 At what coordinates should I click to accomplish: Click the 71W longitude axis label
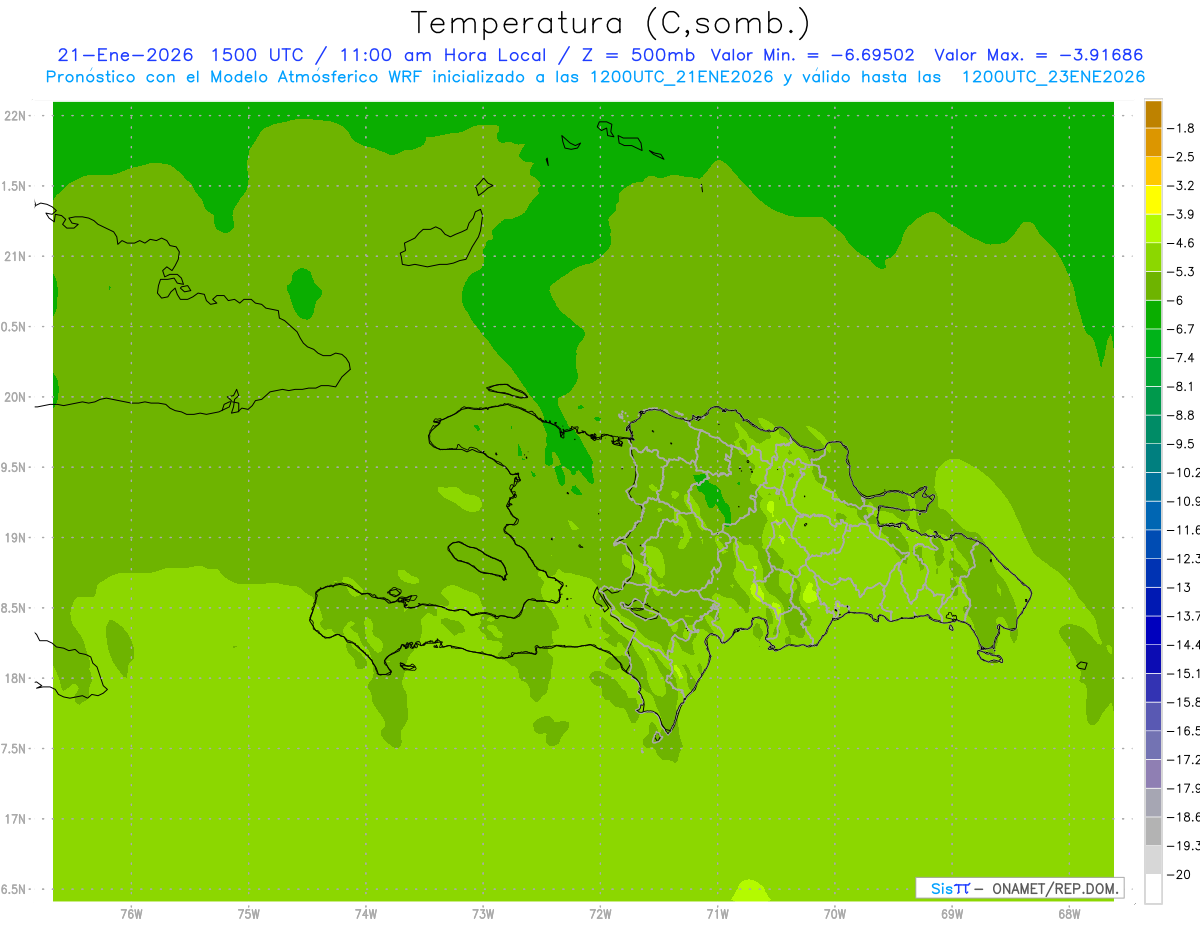click(x=717, y=915)
